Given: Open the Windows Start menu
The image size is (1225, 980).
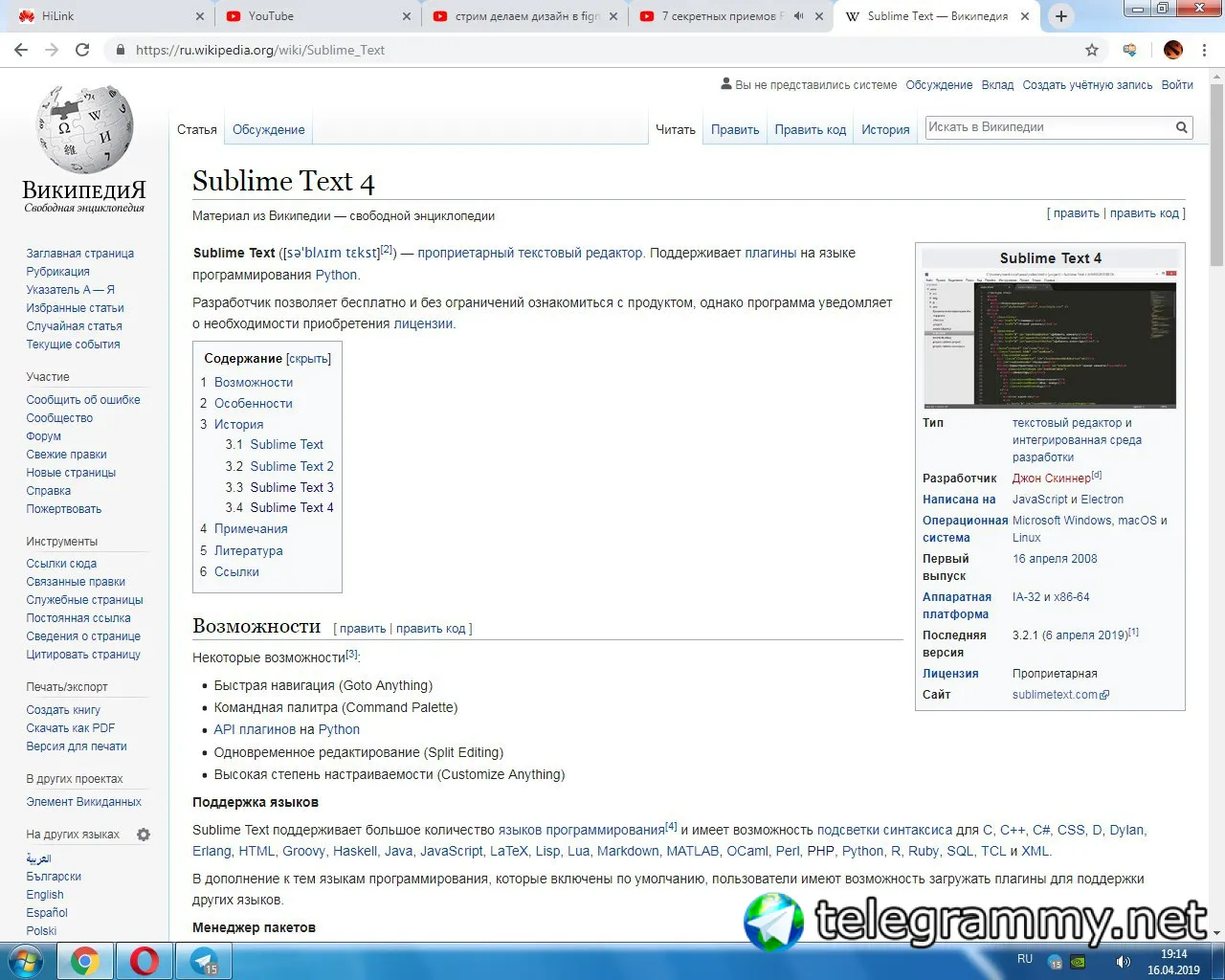Looking at the screenshot, I should 26,961.
